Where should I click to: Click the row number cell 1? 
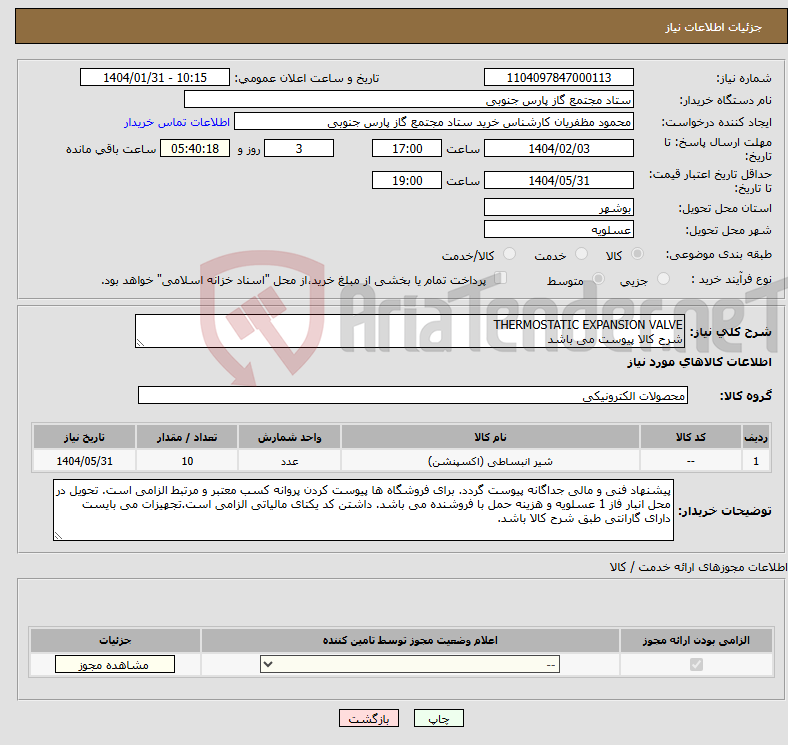(x=756, y=461)
